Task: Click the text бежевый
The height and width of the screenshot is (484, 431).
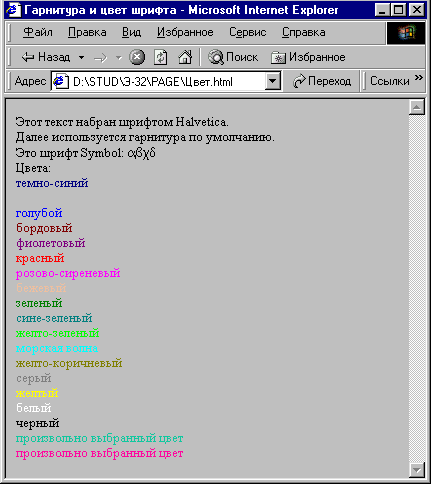Action: click(x=41, y=288)
